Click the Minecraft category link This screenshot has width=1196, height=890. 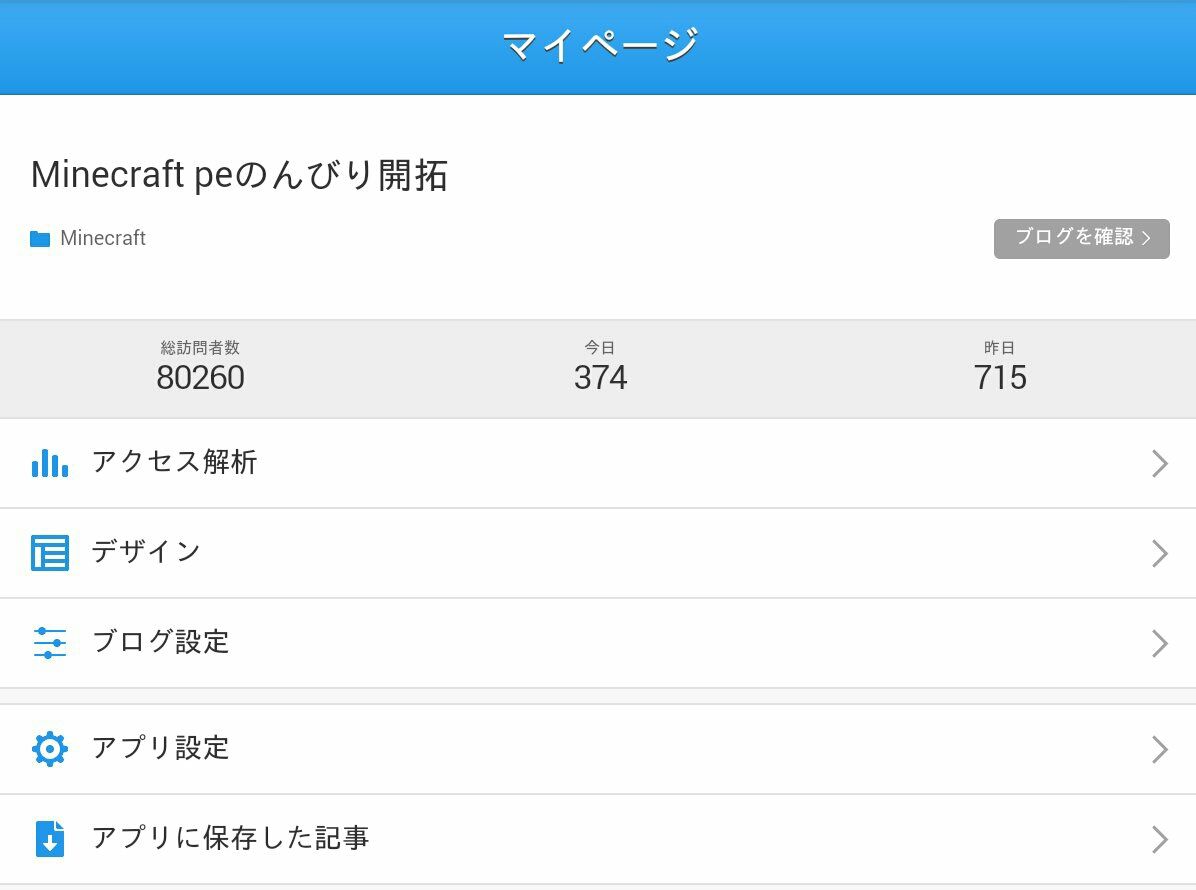point(103,238)
